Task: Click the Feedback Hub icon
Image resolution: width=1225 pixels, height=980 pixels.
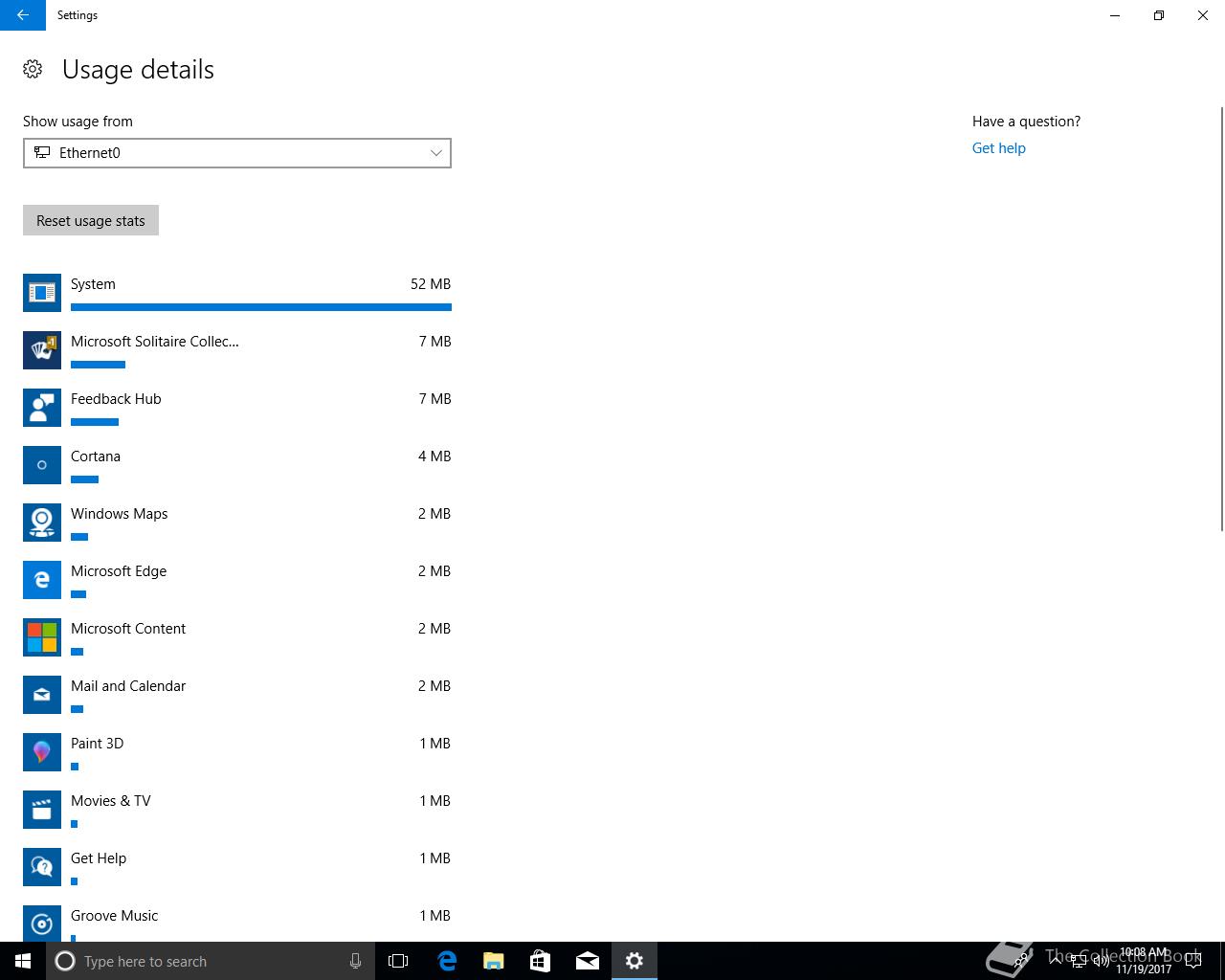Action: click(42, 408)
